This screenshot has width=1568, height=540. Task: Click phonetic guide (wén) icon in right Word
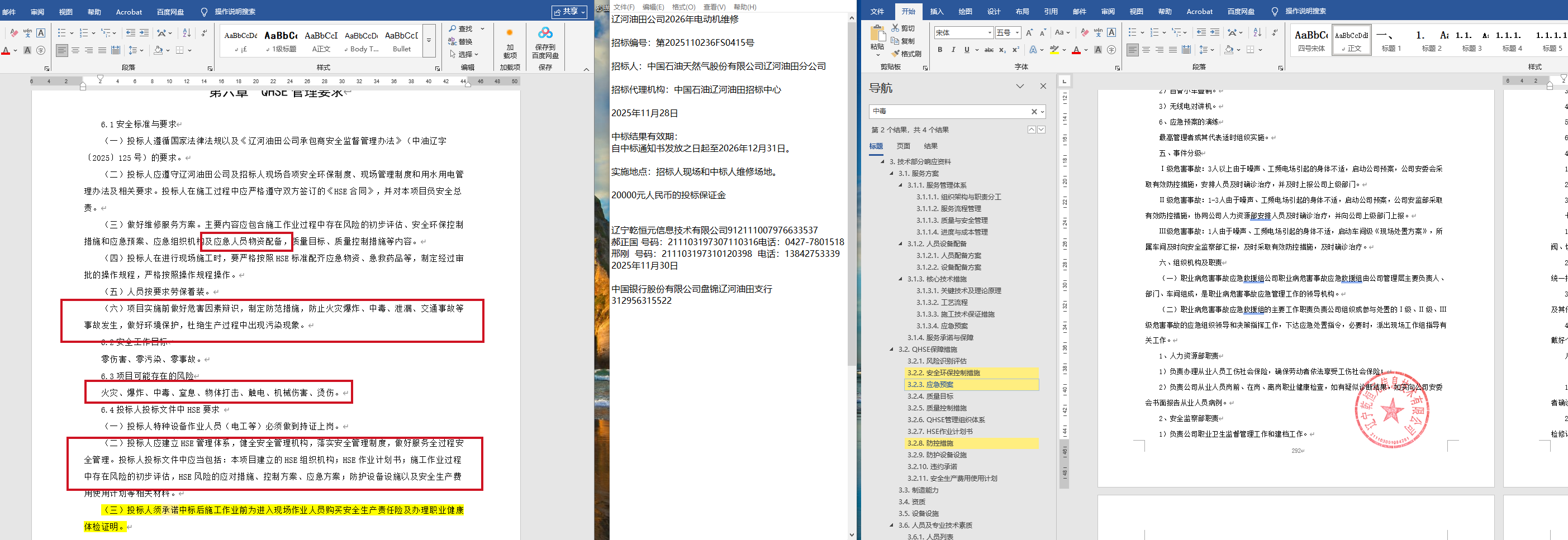[1098, 32]
